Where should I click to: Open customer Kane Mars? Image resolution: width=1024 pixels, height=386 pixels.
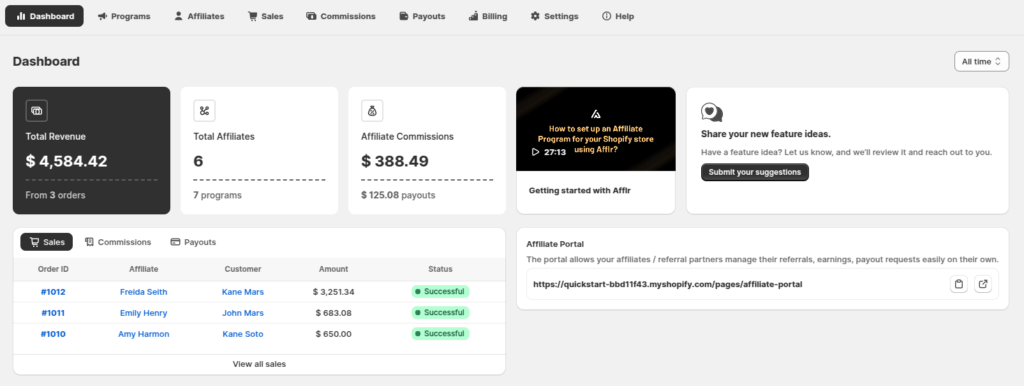(243, 292)
